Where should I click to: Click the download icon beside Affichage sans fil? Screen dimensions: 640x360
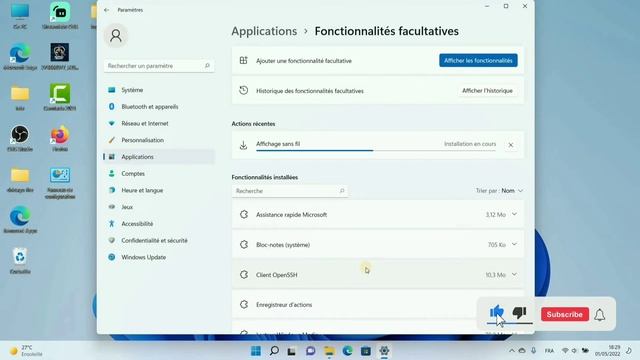(243, 145)
